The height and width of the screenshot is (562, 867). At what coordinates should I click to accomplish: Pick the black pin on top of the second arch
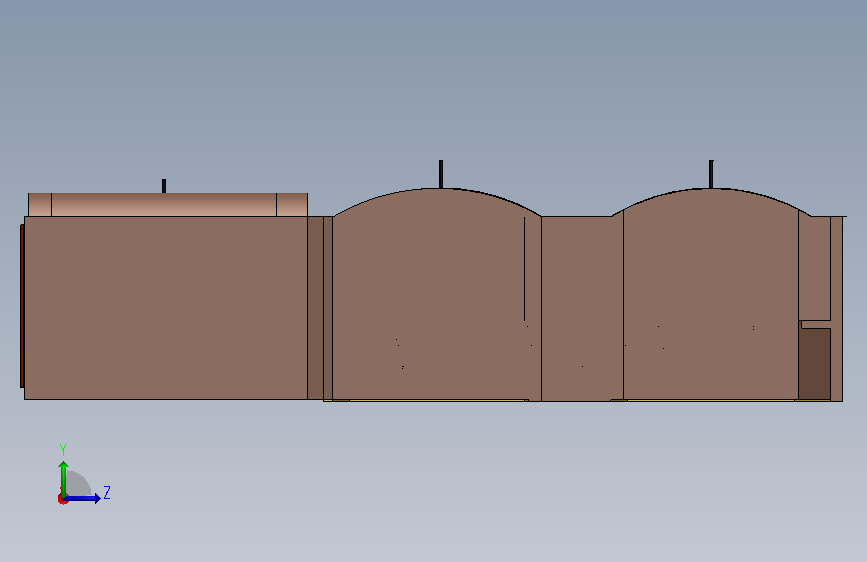coord(711,174)
